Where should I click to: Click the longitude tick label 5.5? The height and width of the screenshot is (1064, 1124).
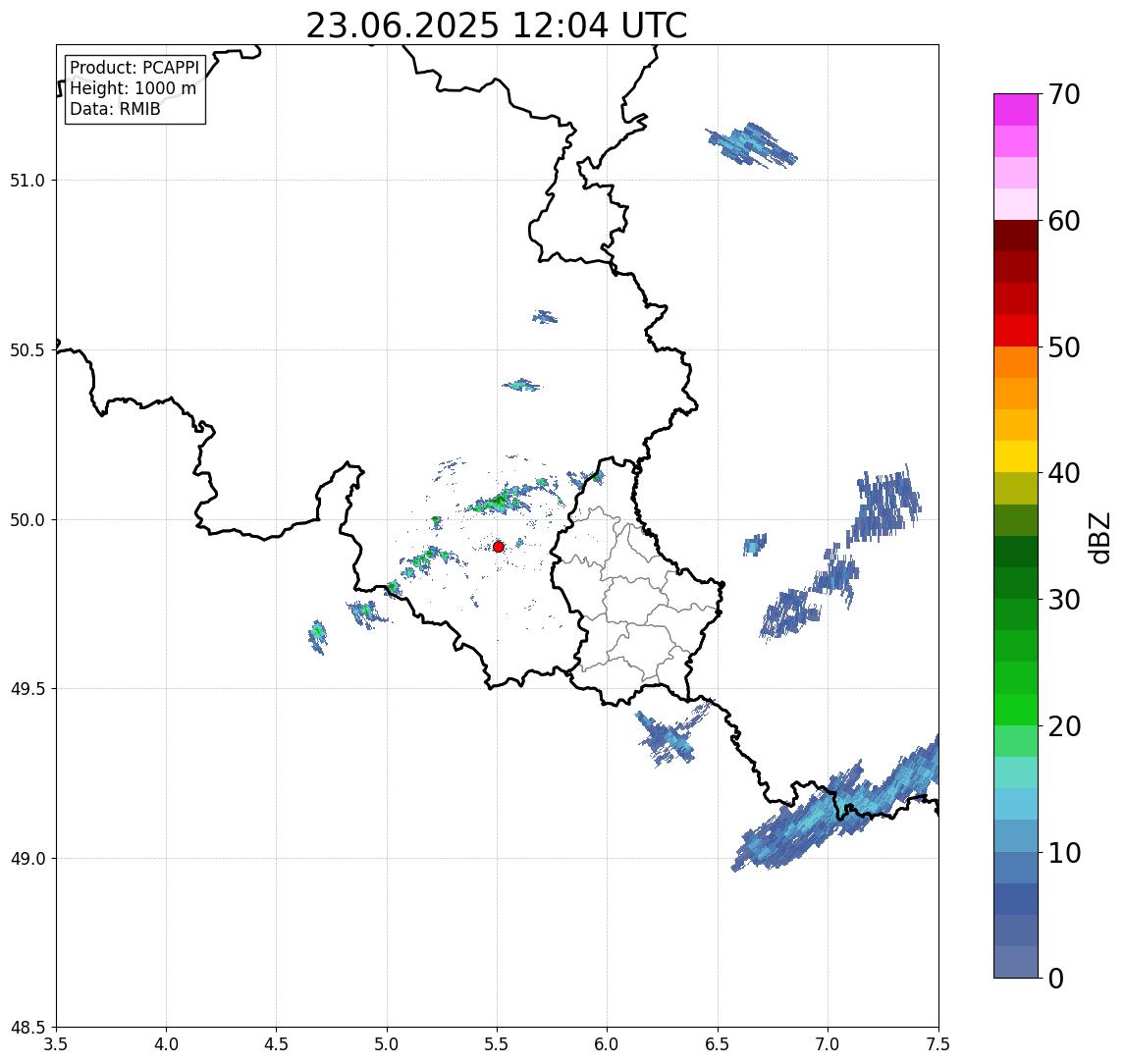coord(498,1044)
